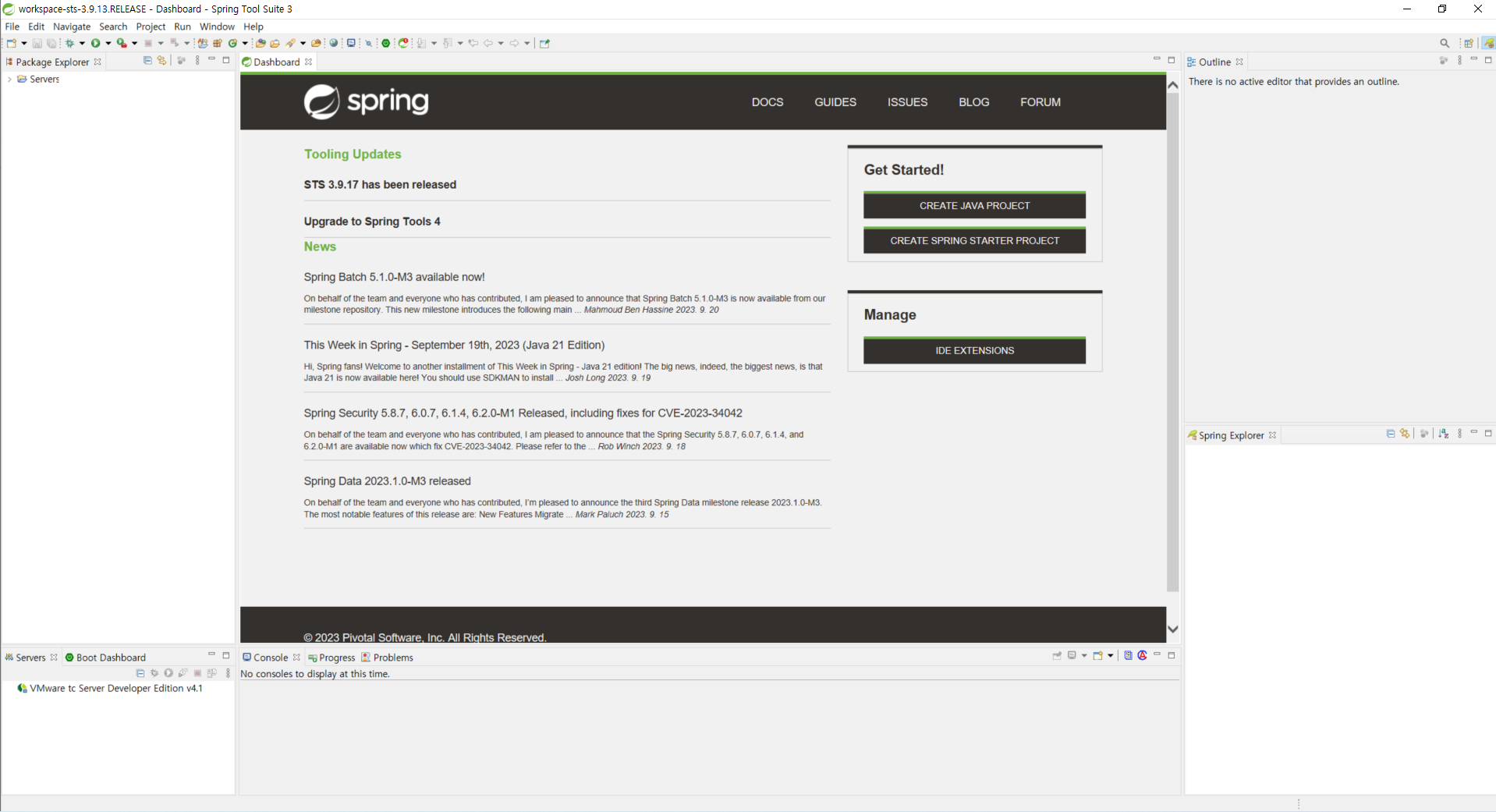Click the Spring Dashboard icon with red badge
1496x812 pixels.
403,43
